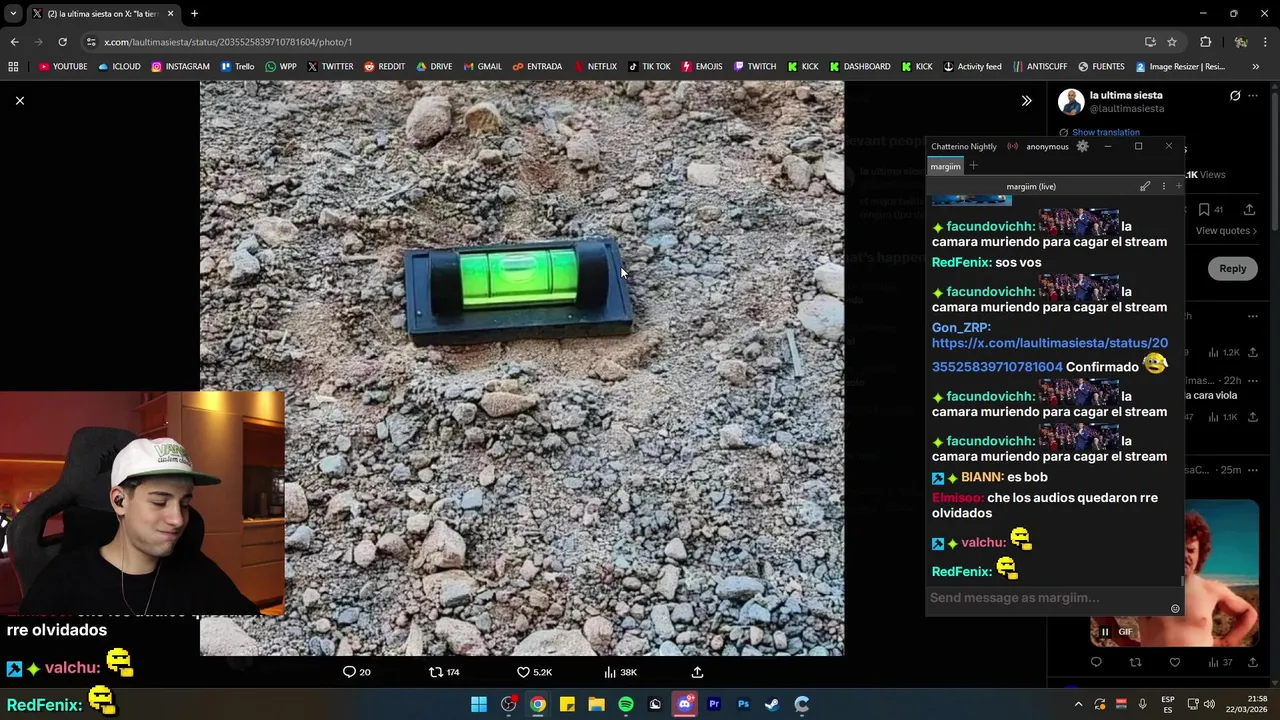Image resolution: width=1280 pixels, height=720 pixels.
Task: Share the photo using the upload icon
Action: tap(697, 672)
